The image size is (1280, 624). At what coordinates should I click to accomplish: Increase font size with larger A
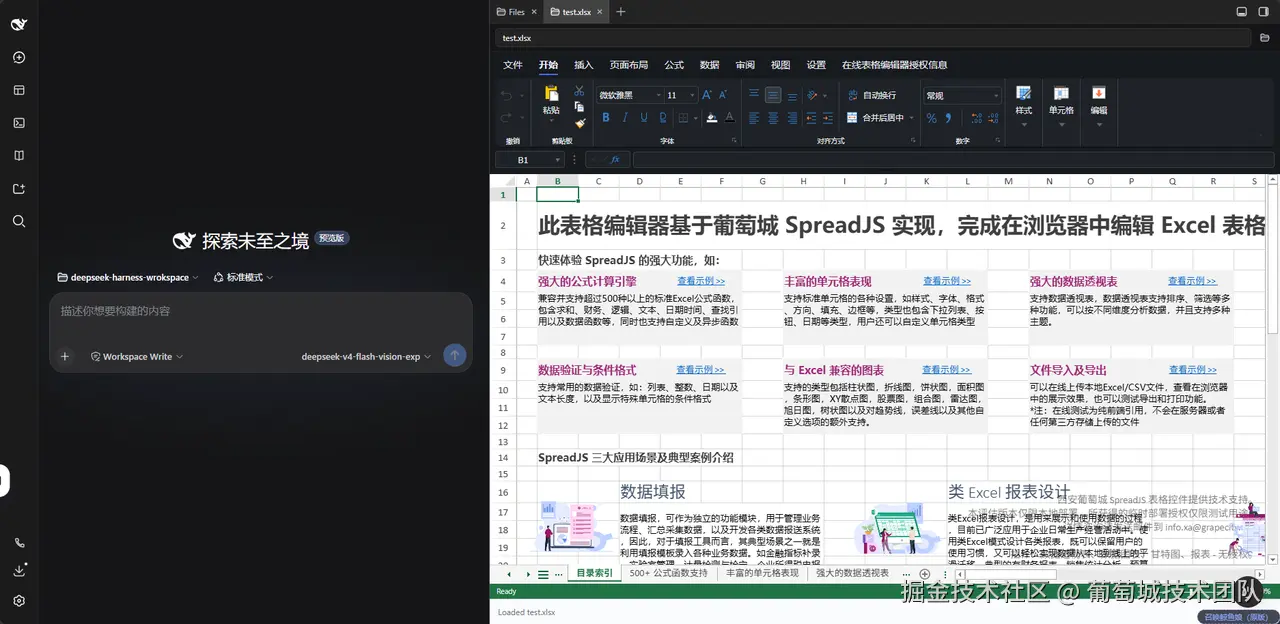(x=707, y=94)
